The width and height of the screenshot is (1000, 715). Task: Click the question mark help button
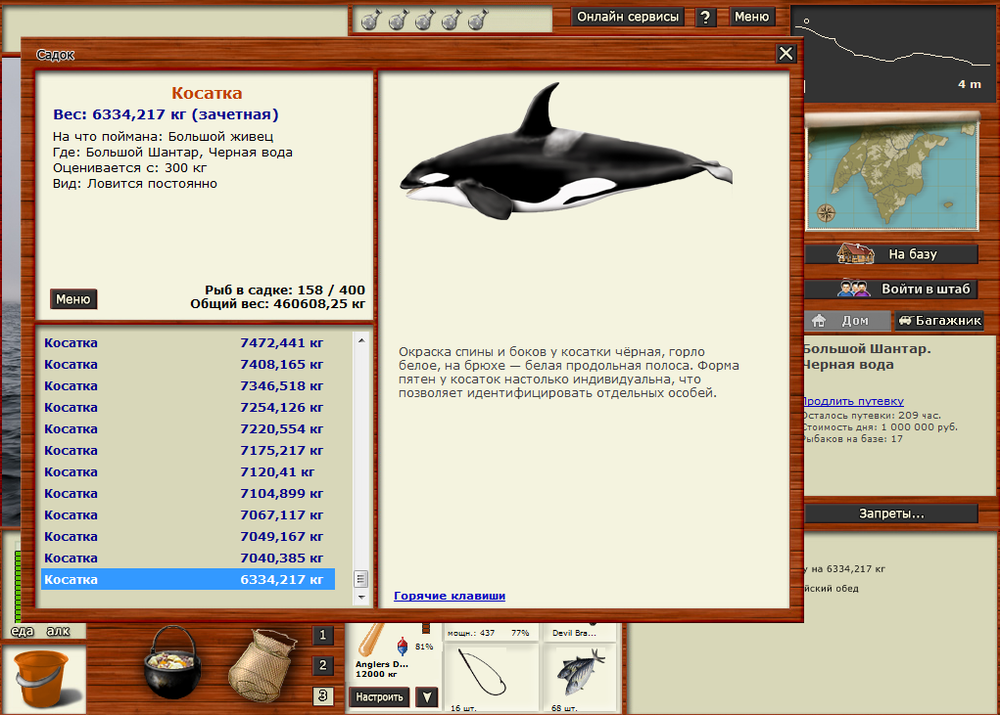(706, 17)
